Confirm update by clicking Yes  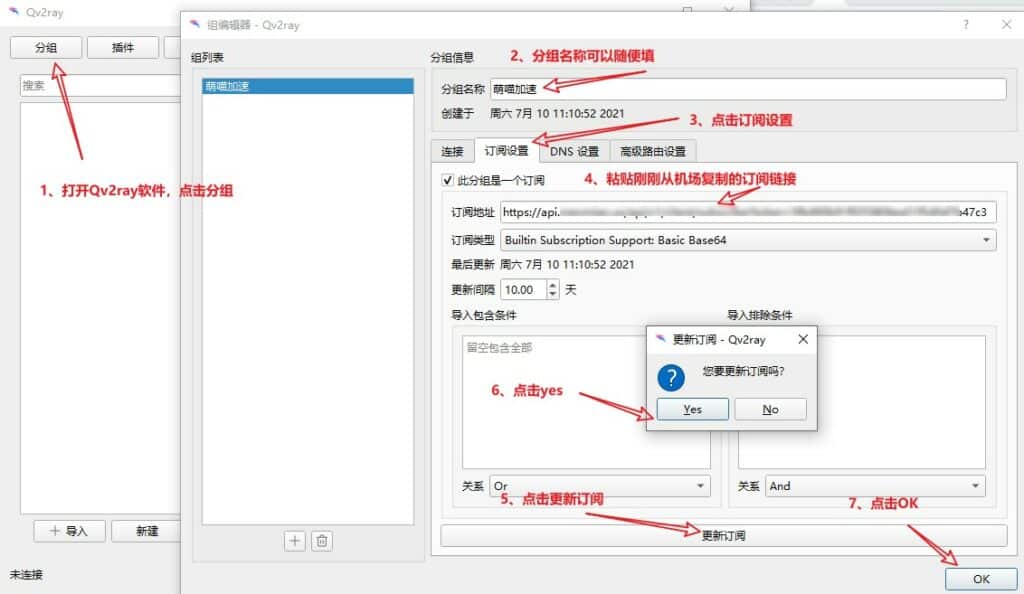tap(692, 408)
